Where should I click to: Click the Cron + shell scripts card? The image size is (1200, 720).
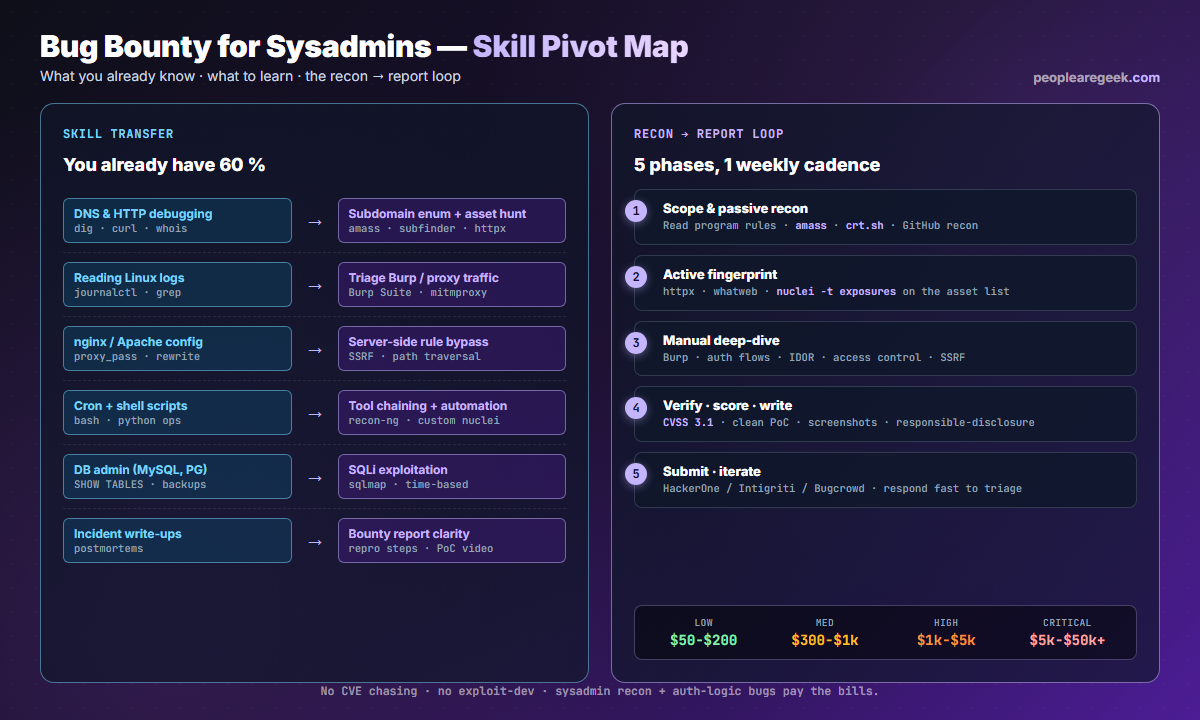(177, 412)
